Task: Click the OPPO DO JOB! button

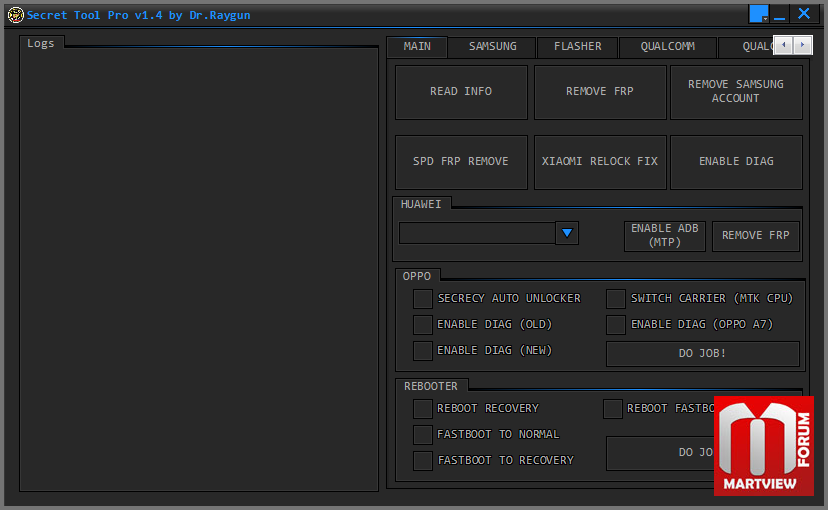Action: click(702, 354)
